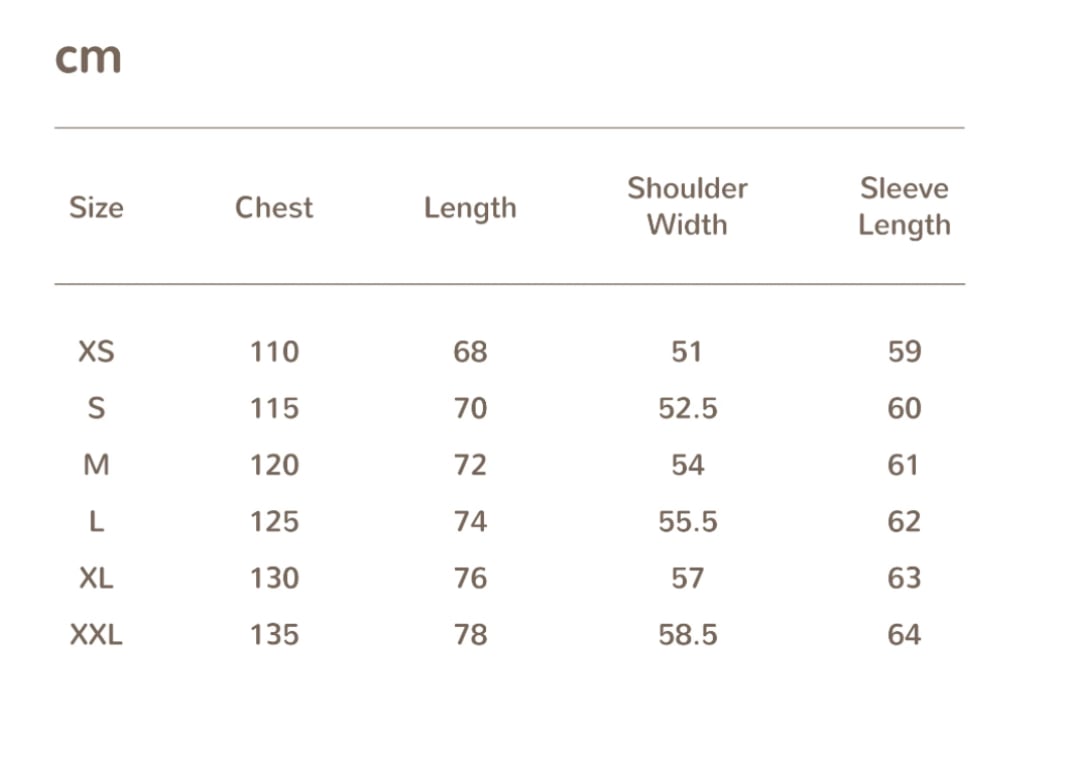1073x762 pixels.
Task: Click the Size column header
Action: point(96,208)
